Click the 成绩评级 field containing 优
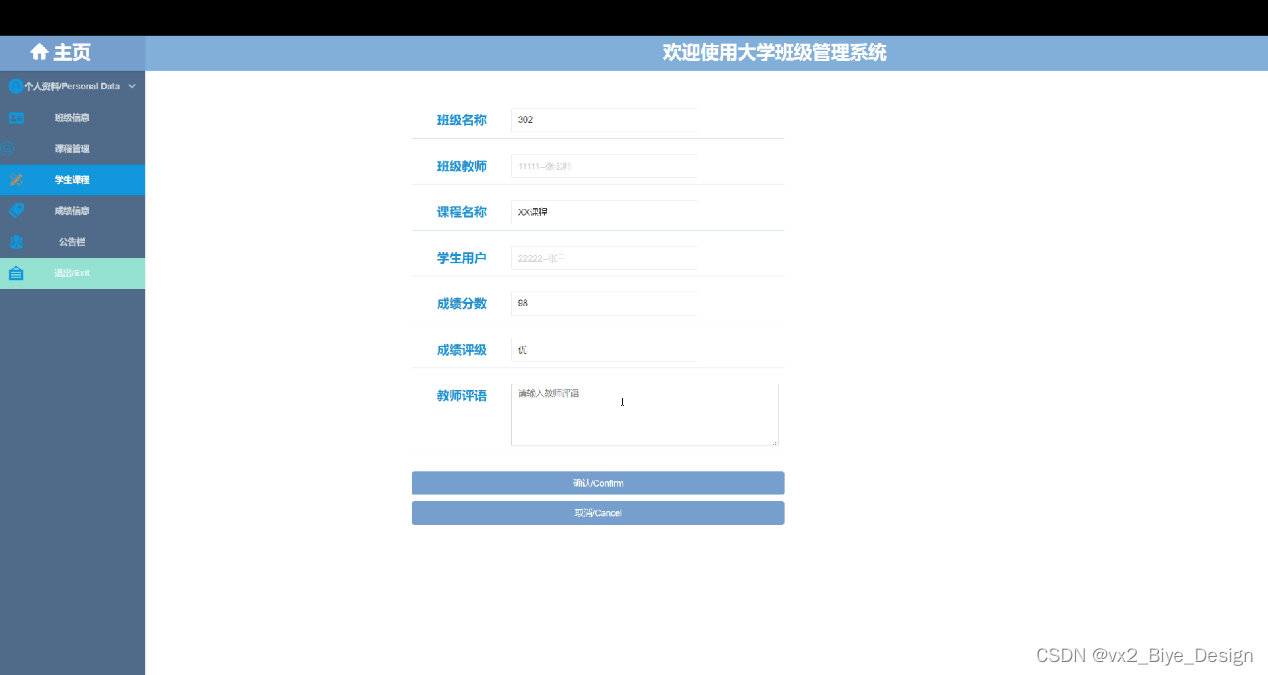 click(x=604, y=350)
